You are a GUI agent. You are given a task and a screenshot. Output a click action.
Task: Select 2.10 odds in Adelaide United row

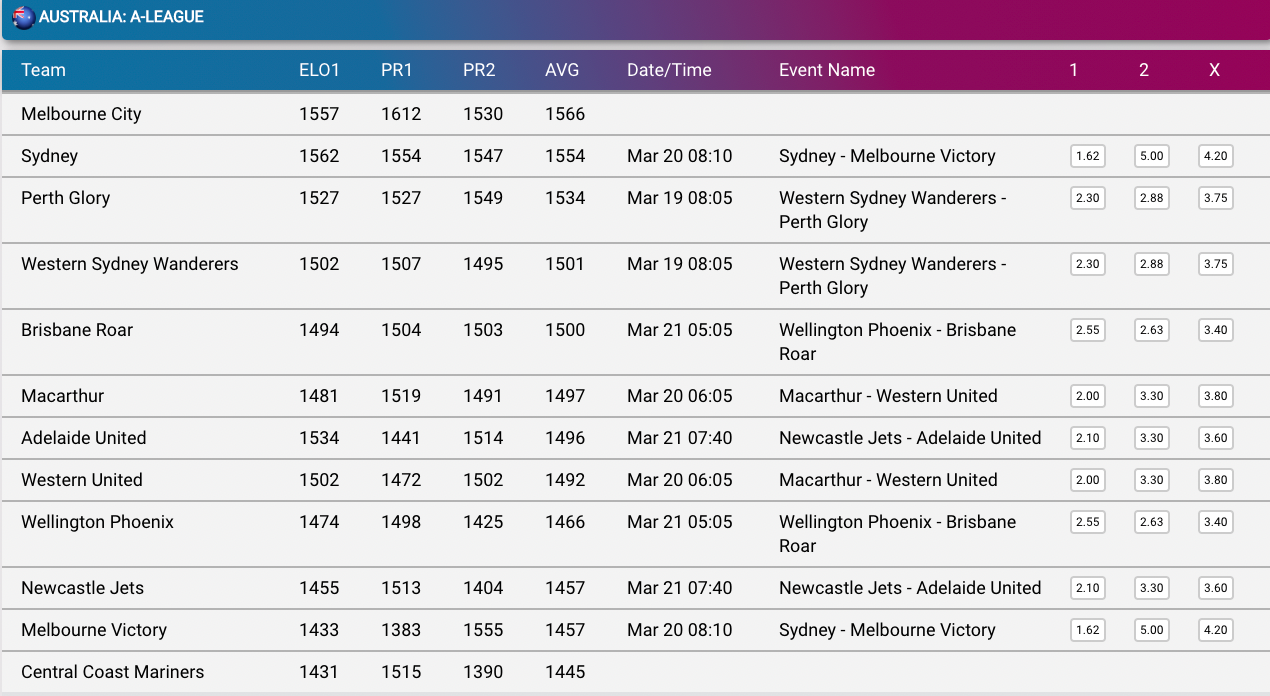[x=1087, y=438]
